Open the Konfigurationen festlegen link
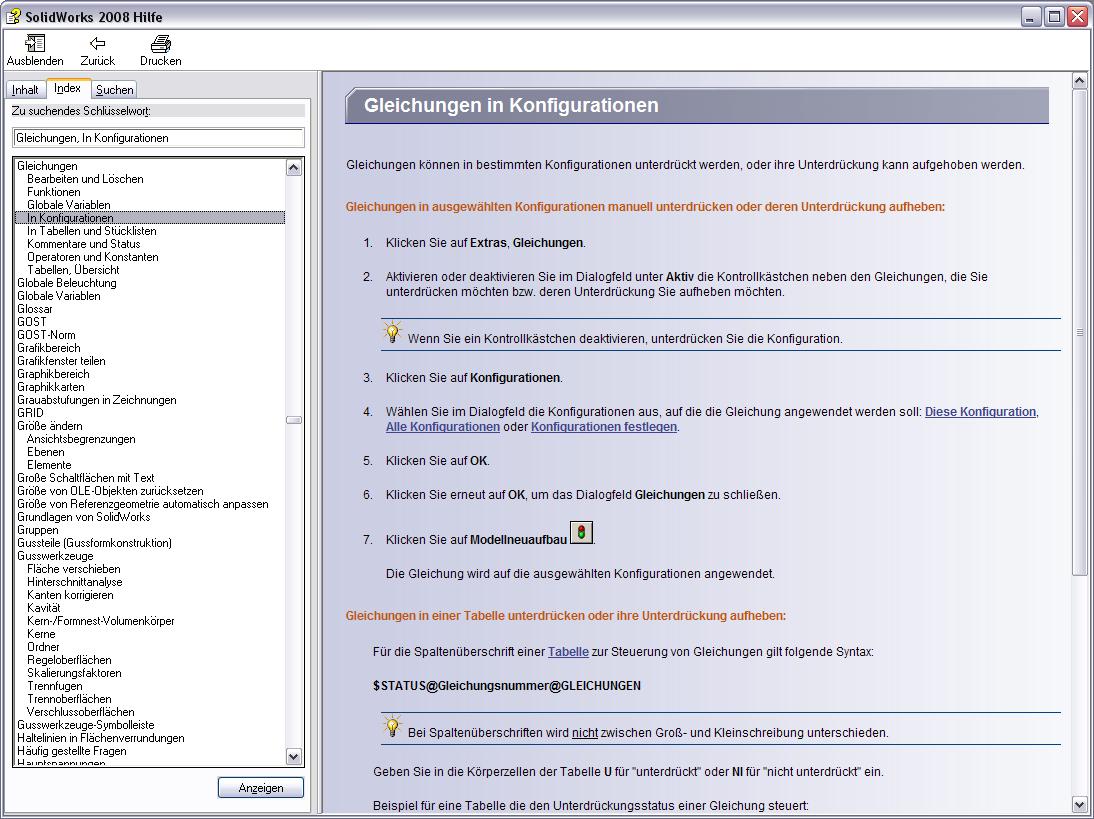 pos(604,426)
